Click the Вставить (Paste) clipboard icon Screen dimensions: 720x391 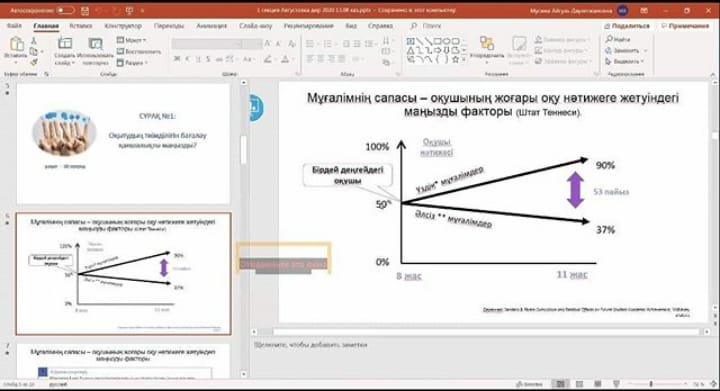pos(17,45)
